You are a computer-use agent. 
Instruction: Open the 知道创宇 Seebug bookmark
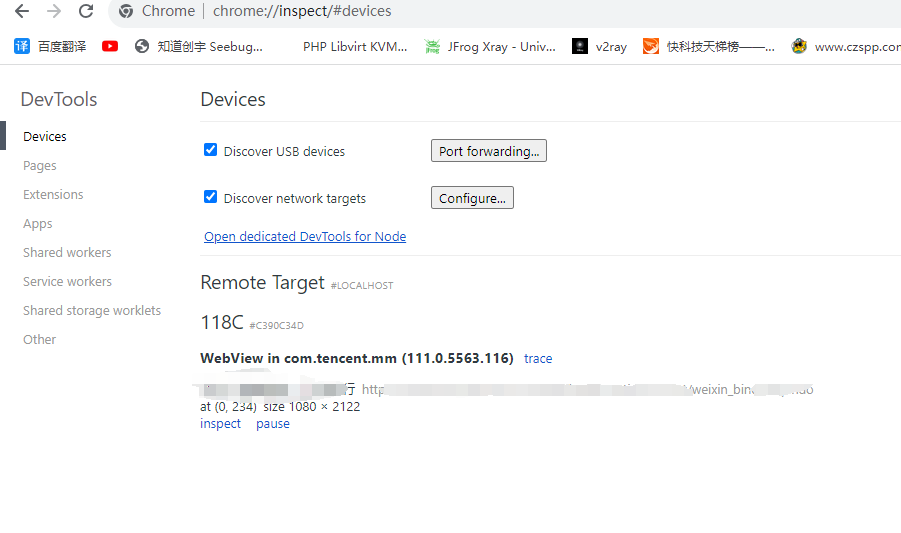199,46
